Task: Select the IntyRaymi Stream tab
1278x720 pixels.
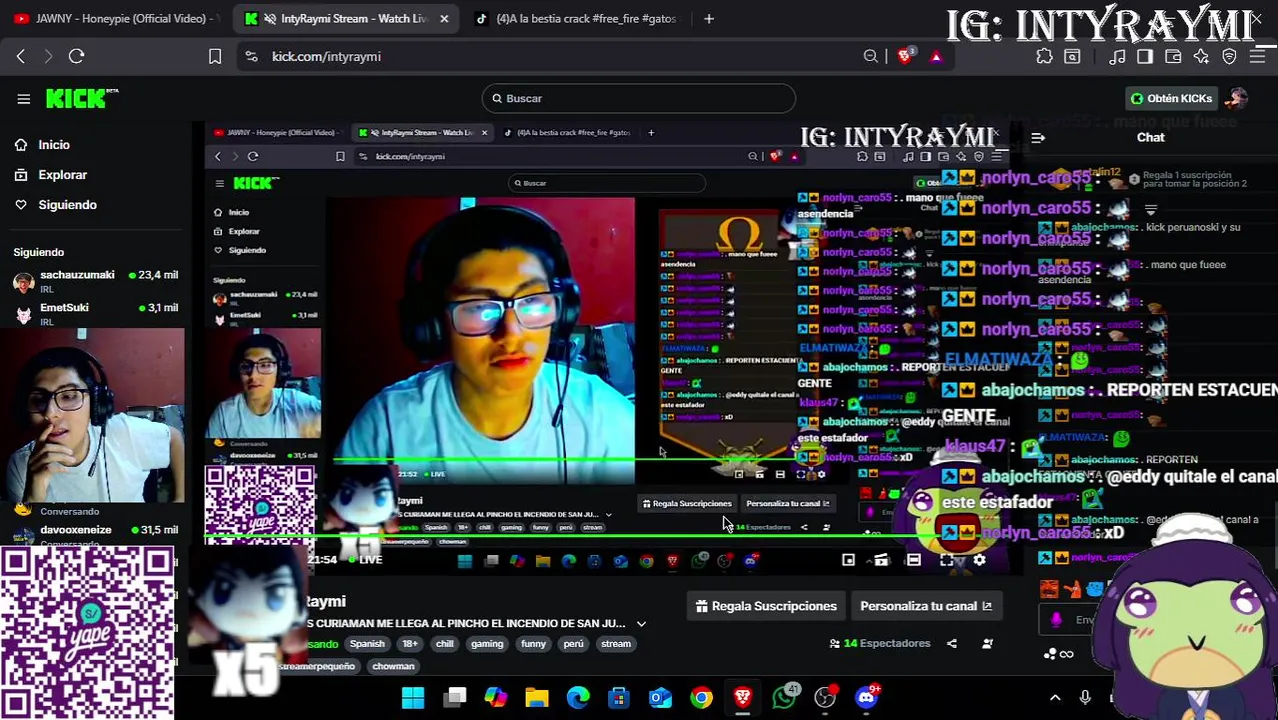Action: [x=345, y=18]
